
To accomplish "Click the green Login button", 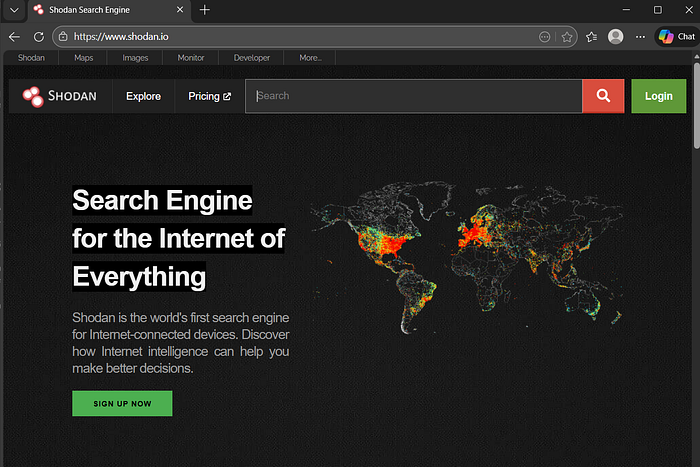I will 658,96.
